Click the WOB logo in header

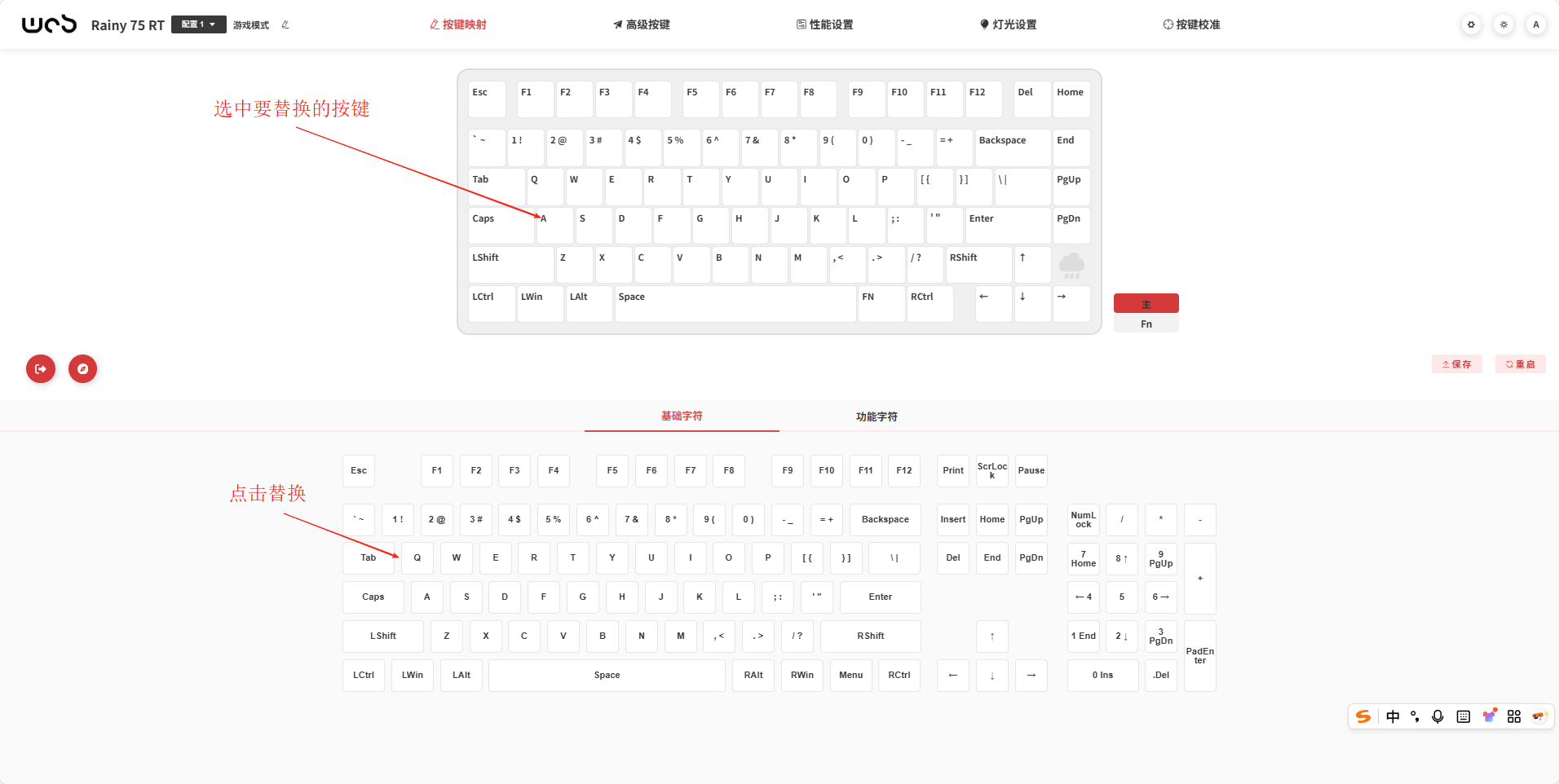point(49,24)
